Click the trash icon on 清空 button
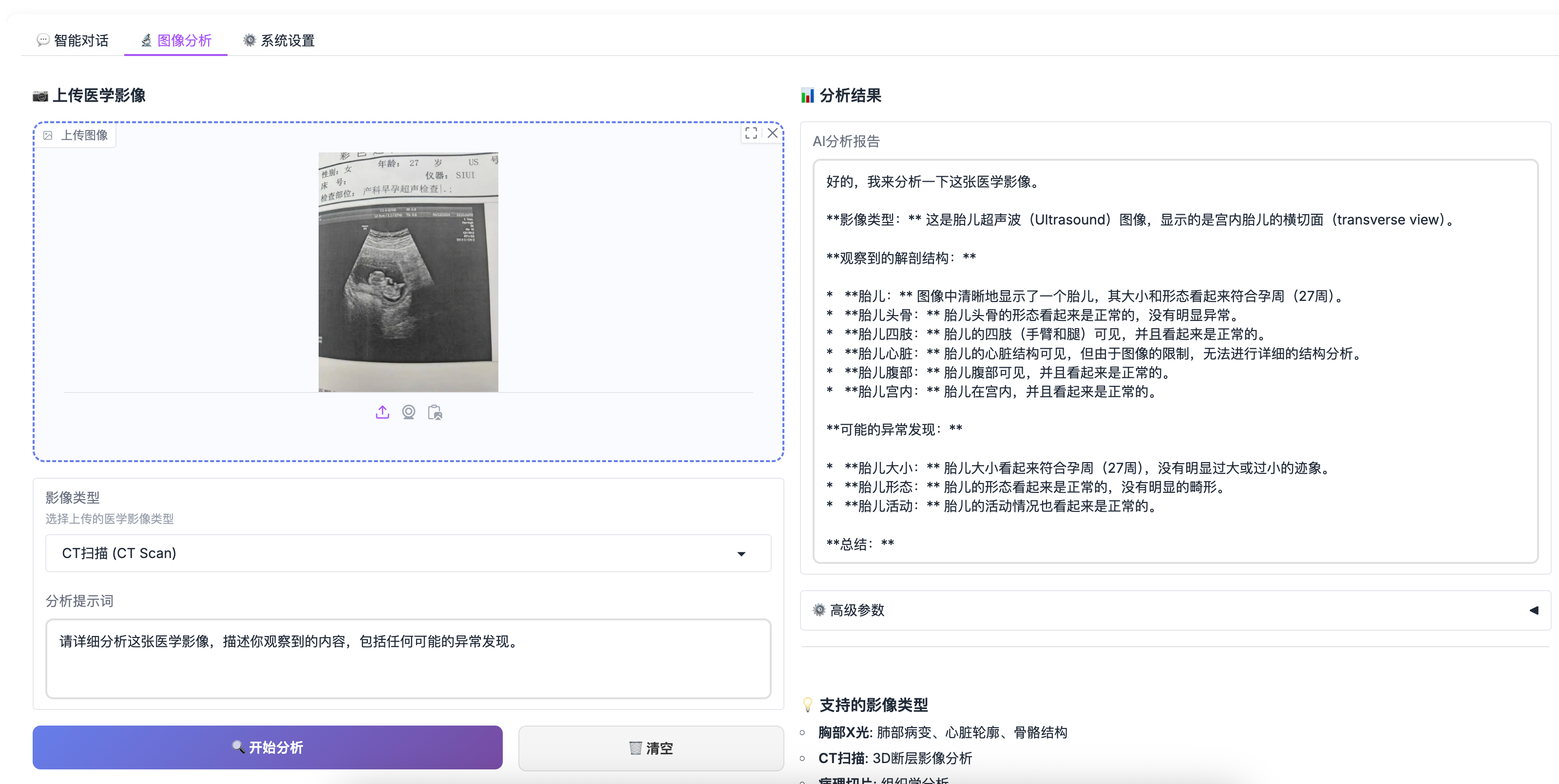Image resolution: width=1559 pixels, height=784 pixels. 635,748
